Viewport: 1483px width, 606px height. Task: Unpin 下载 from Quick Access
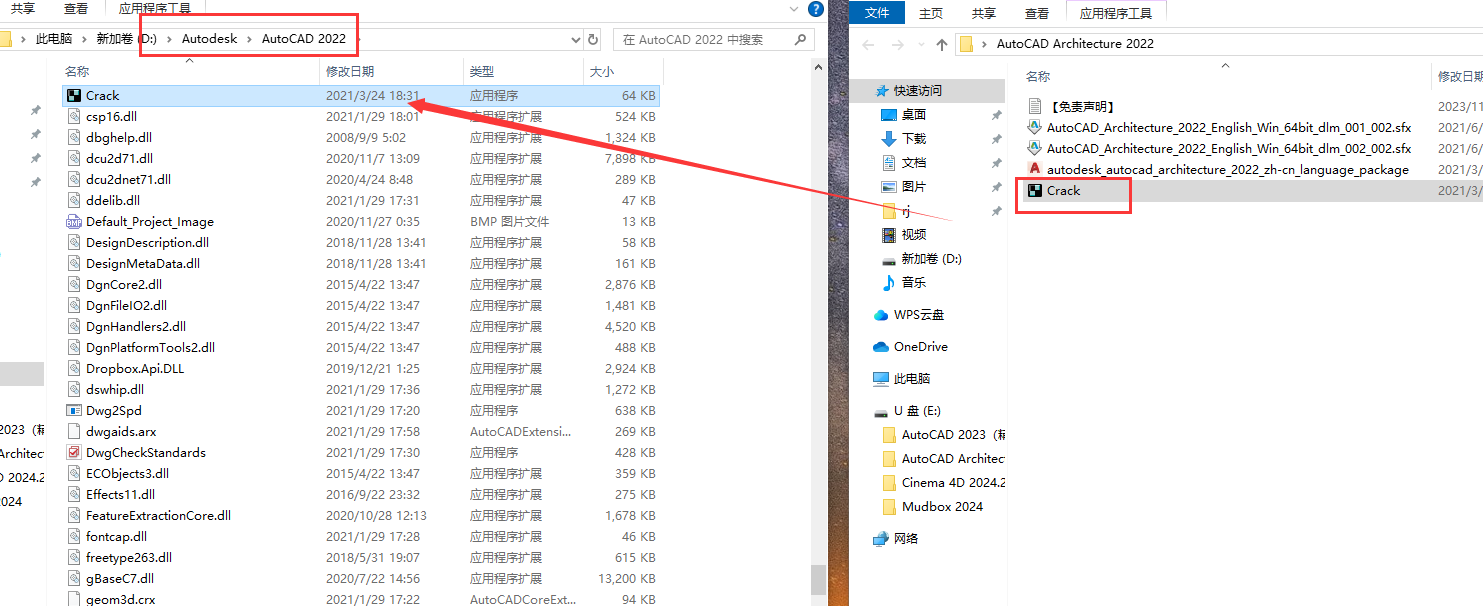click(x=996, y=138)
